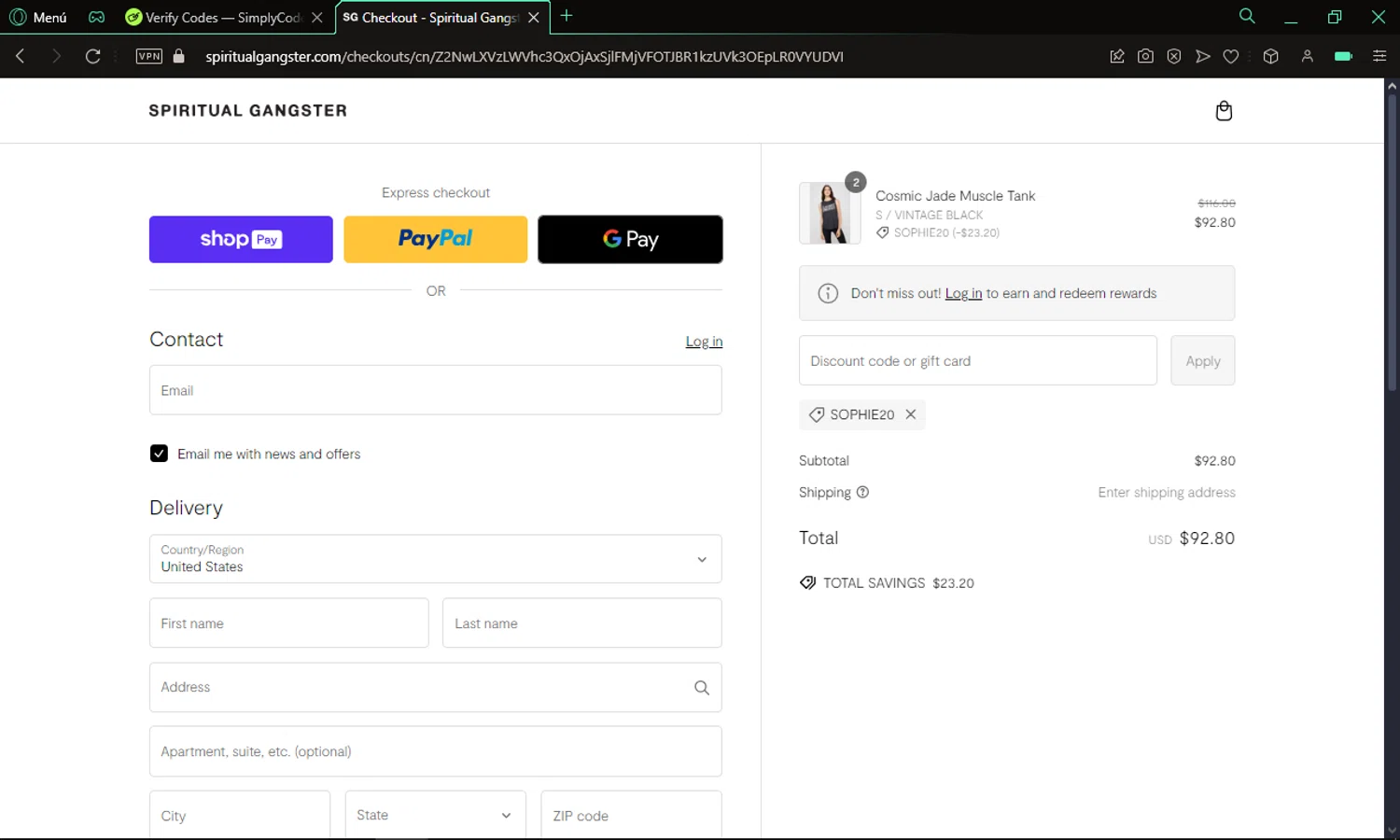Switch to the Verify Codes SimplyCodes tab
Image resolution: width=1400 pixels, height=840 pixels.
[x=224, y=17]
